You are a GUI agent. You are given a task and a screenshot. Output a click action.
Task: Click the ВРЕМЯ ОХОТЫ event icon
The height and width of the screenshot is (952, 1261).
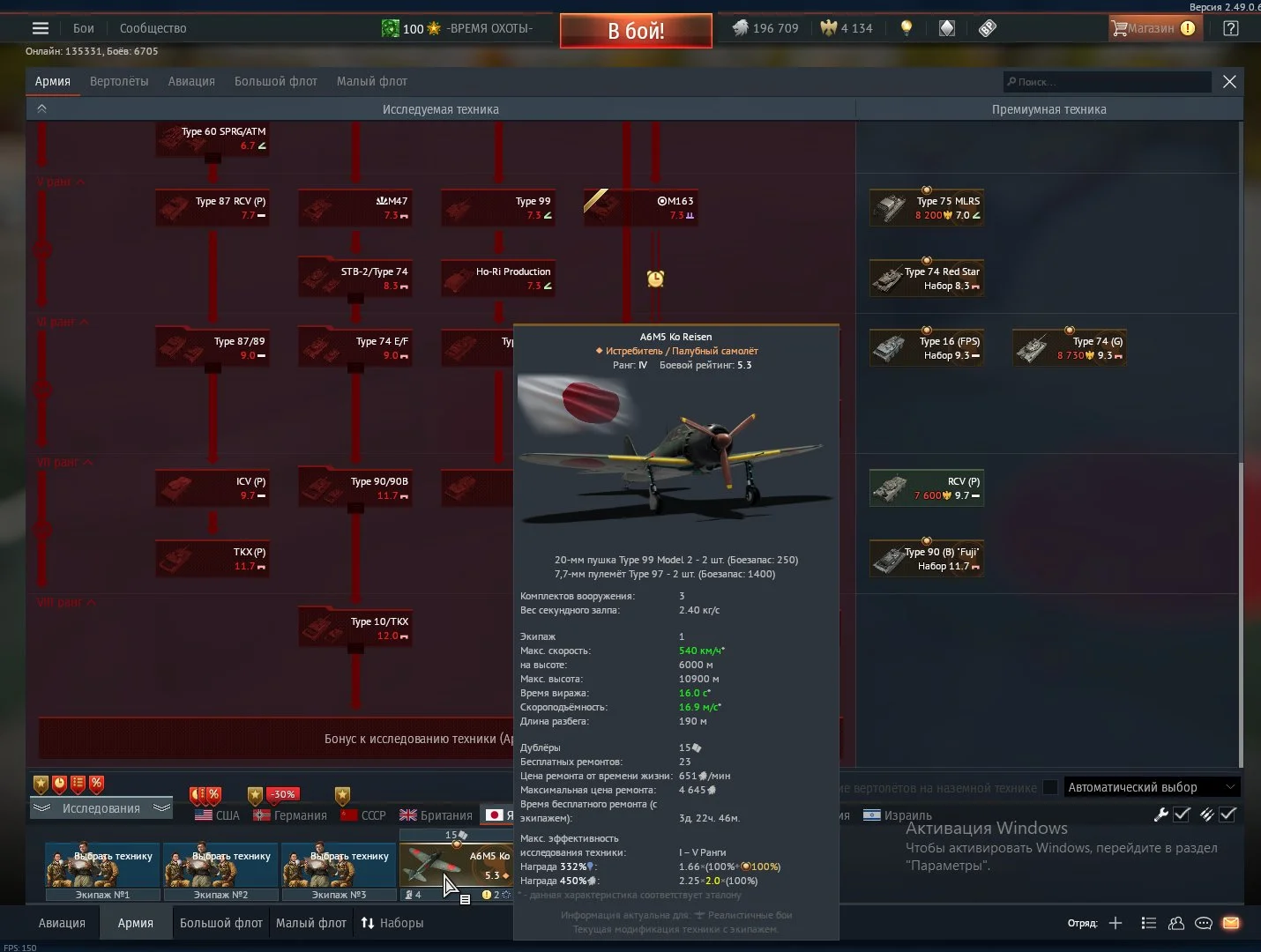[x=390, y=28]
